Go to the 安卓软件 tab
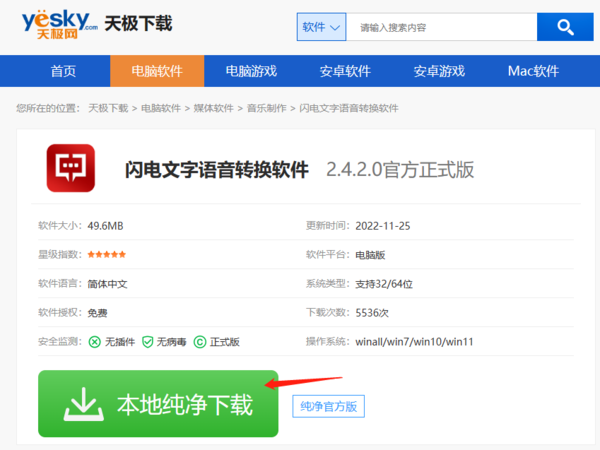The image size is (600, 450). (345, 71)
